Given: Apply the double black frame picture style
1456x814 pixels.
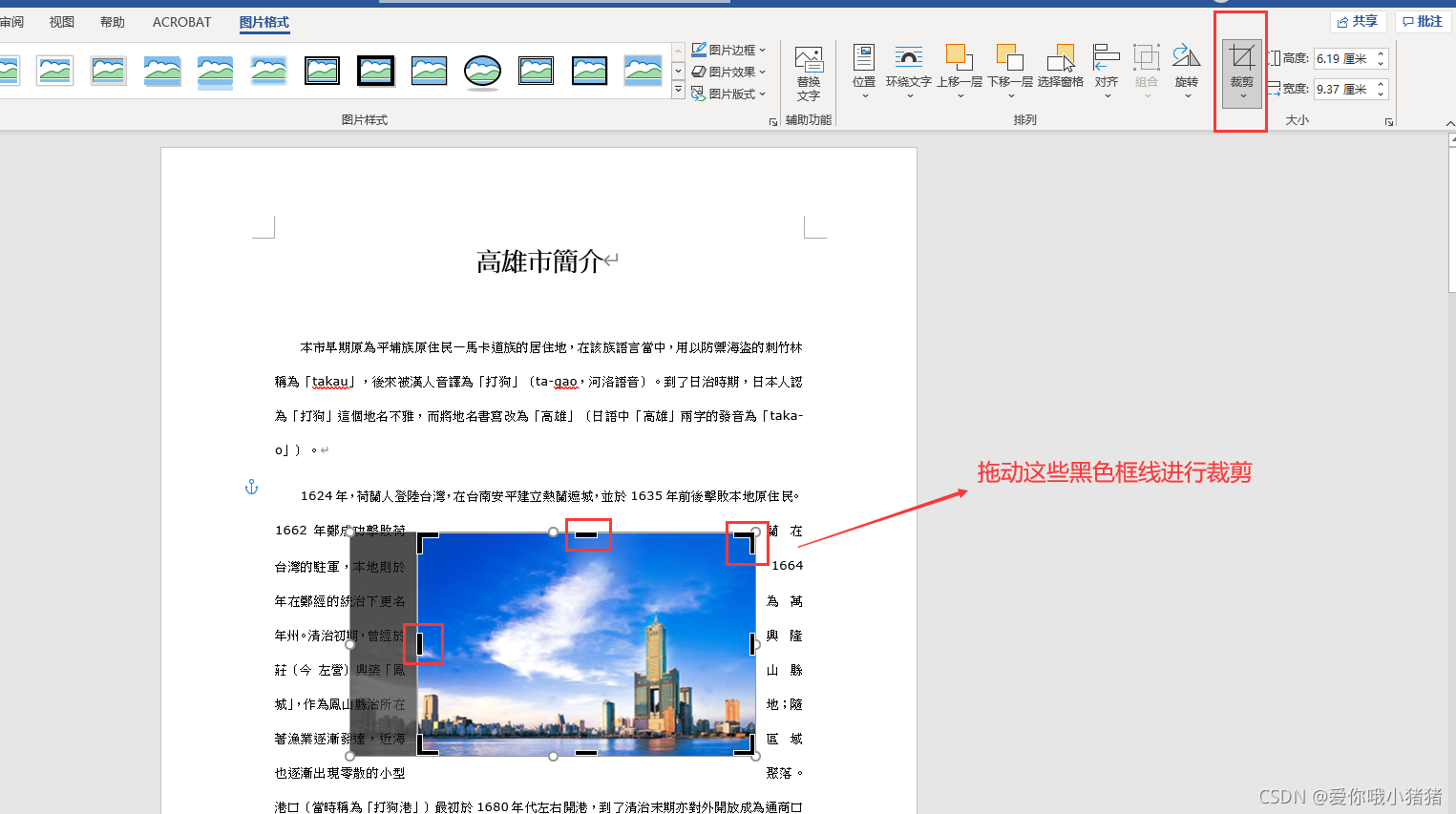Looking at the screenshot, I should coord(322,71).
